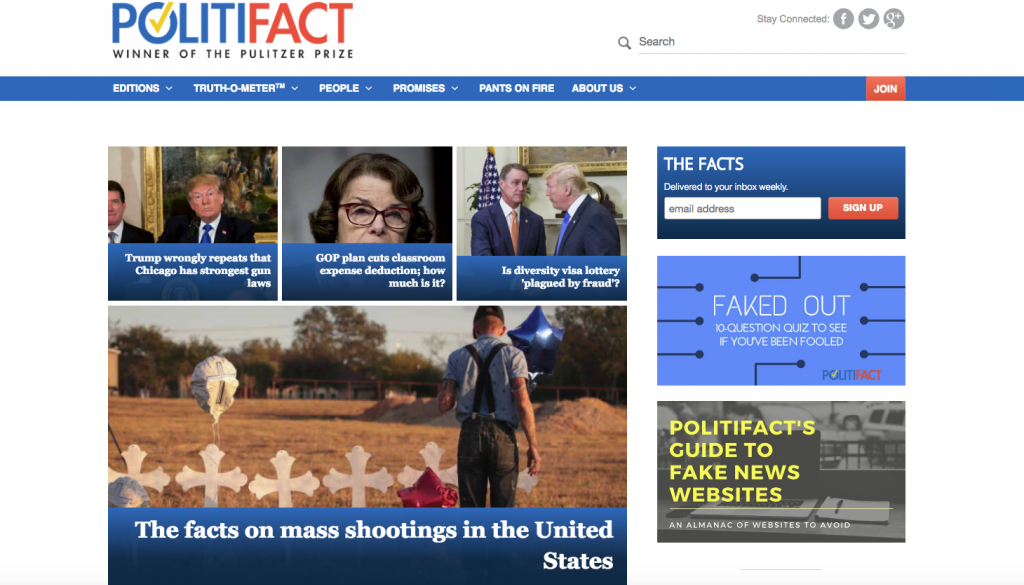Click the photo of woman with glasses
This screenshot has height=585, width=1024.
point(367,195)
